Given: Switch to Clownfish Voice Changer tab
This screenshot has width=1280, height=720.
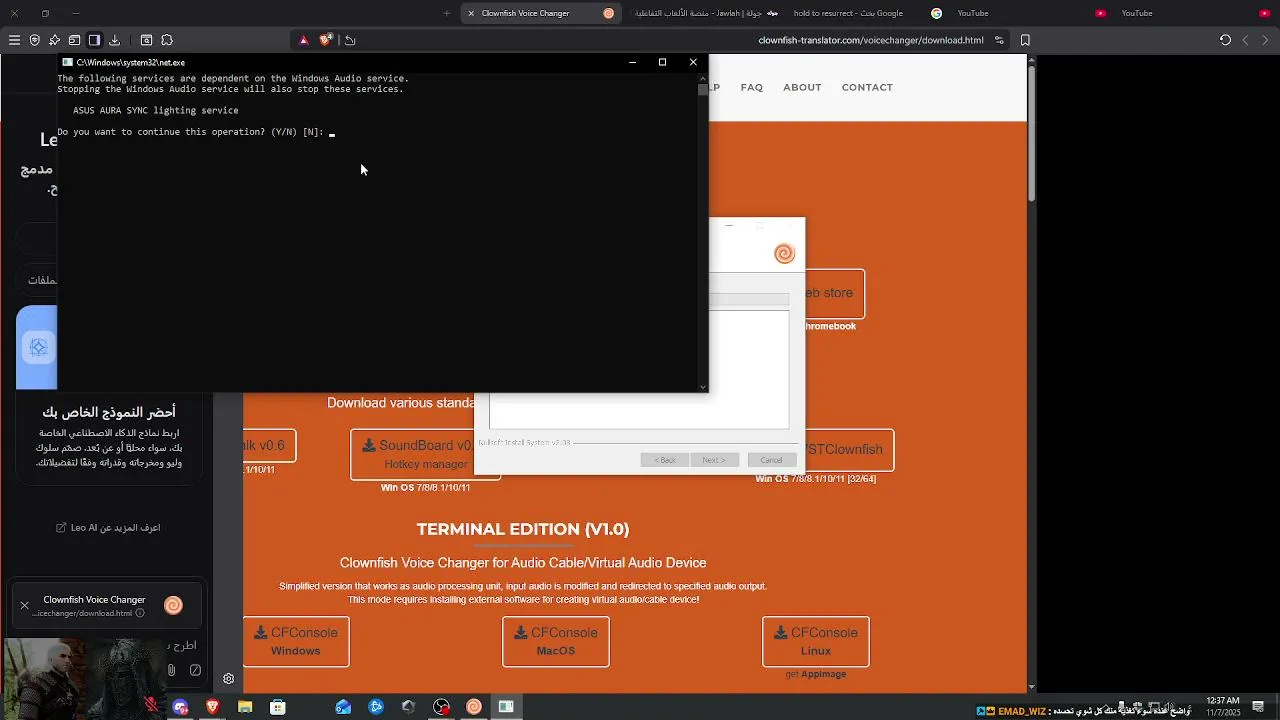Looking at the screenshot, I should [x=540, y=13].
